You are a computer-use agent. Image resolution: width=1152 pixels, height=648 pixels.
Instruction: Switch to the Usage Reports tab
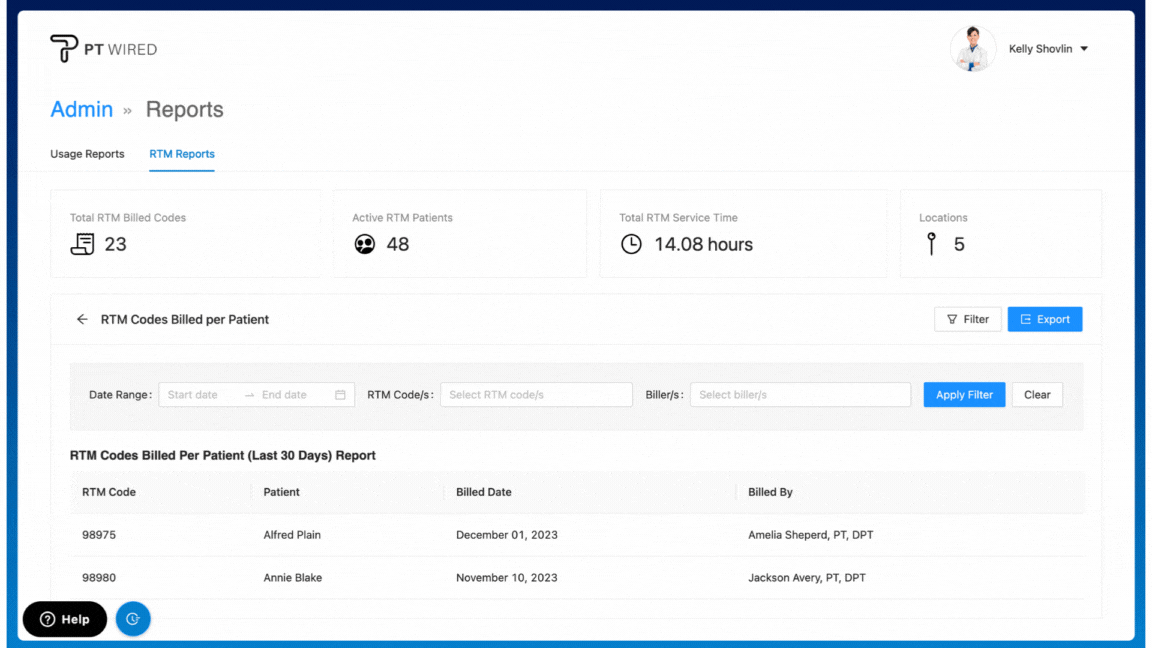click(87, 154)
